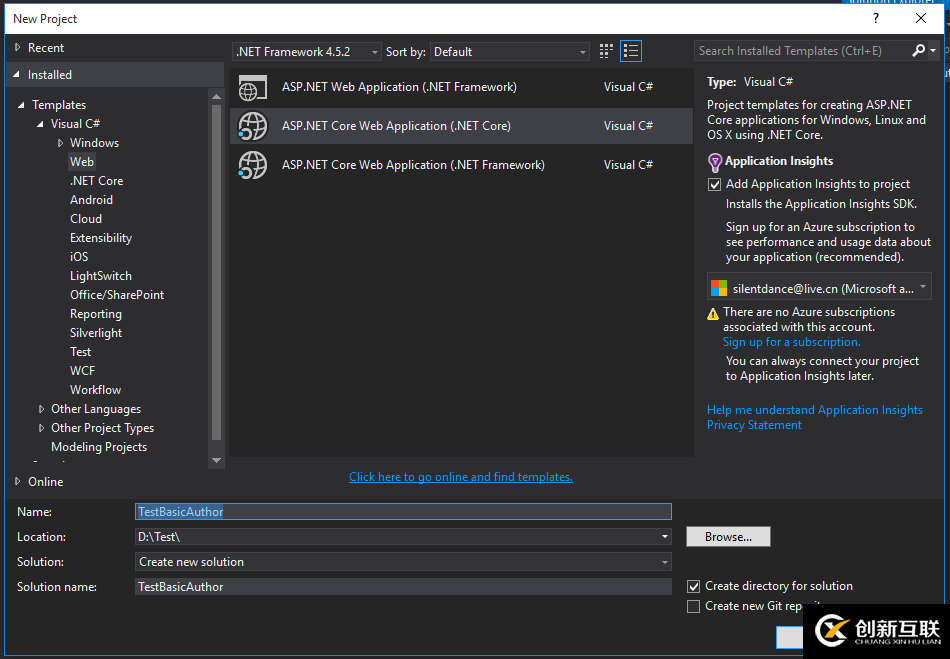Select the WCF category
This screenshot has height=659, width=950.
click(x=82, y=371)
